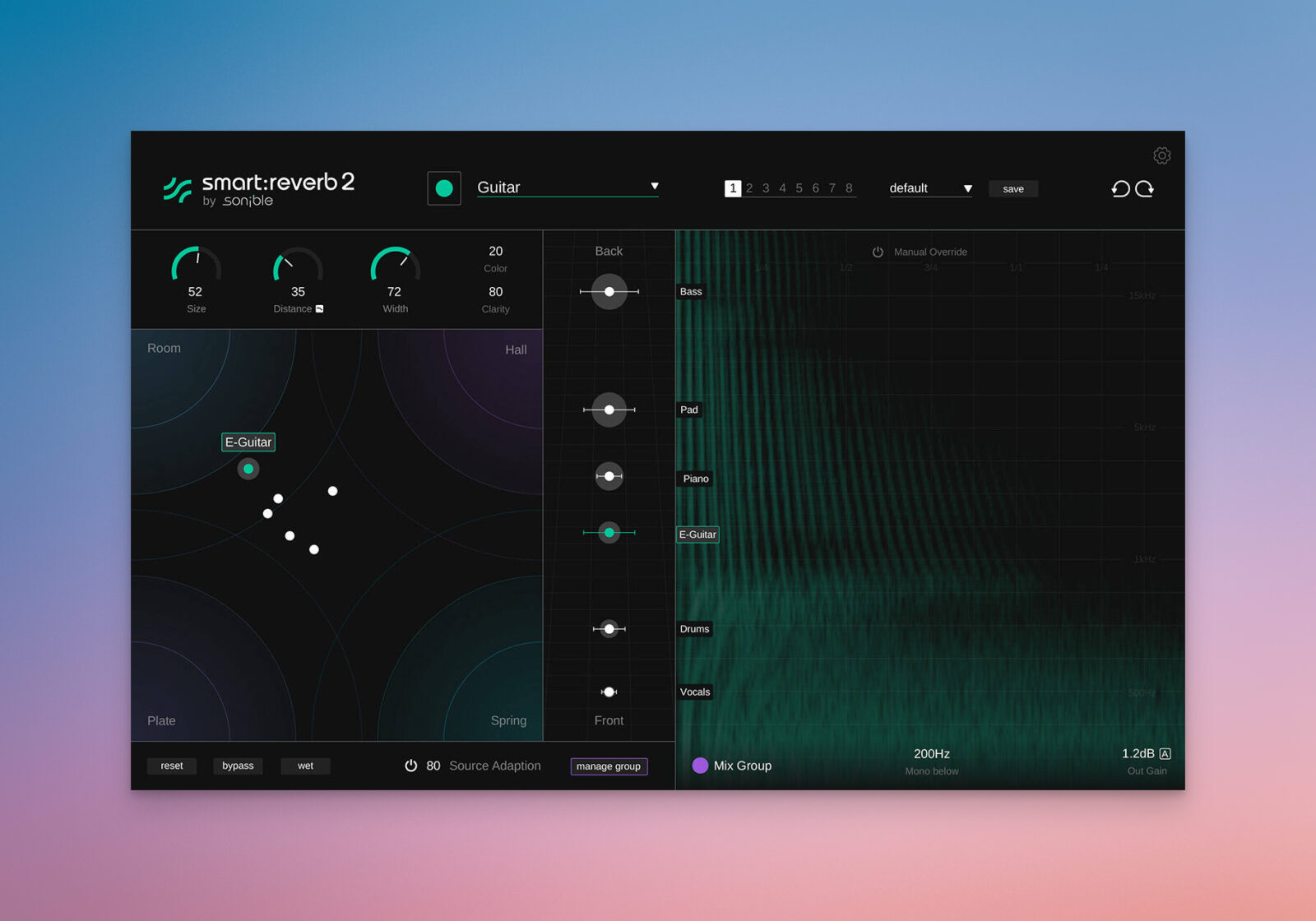1316x921 pixels.
Task: Toggle the bypass button
Action: point(238,766)
